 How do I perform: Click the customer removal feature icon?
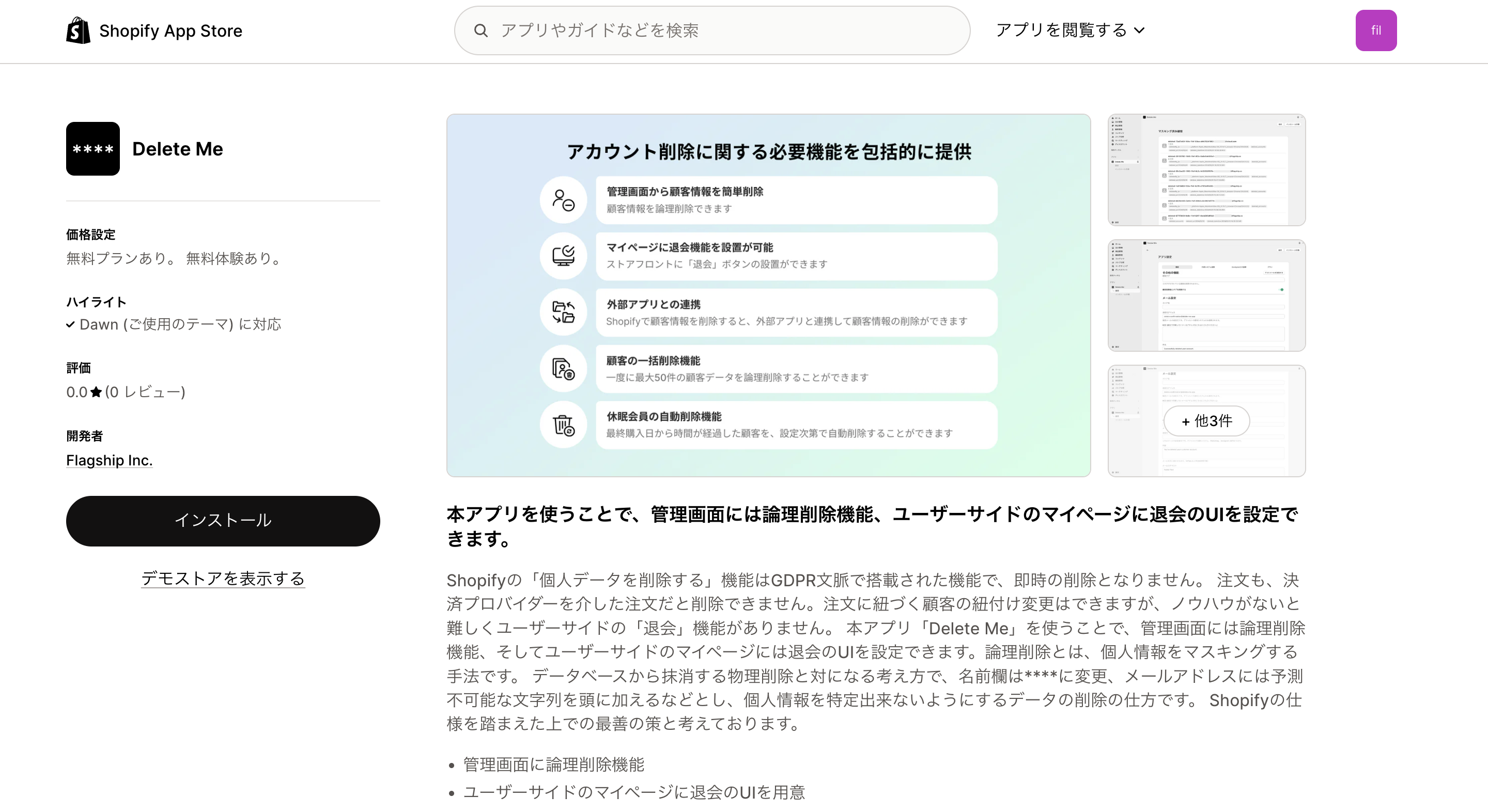click(563, 200)
